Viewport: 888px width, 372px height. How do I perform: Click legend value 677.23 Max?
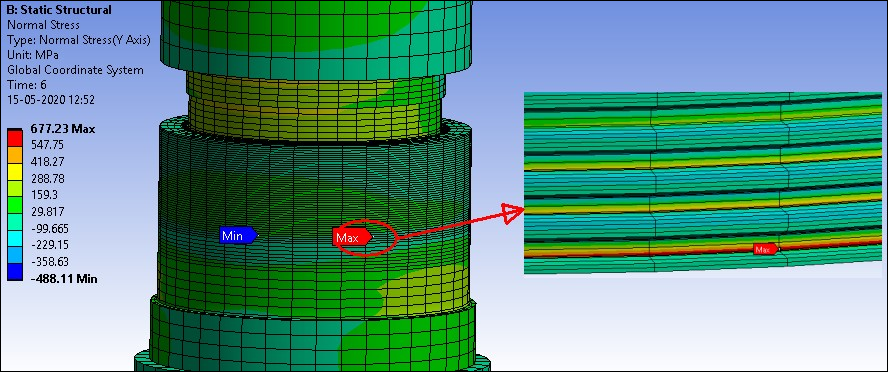[x=63, y=129]
